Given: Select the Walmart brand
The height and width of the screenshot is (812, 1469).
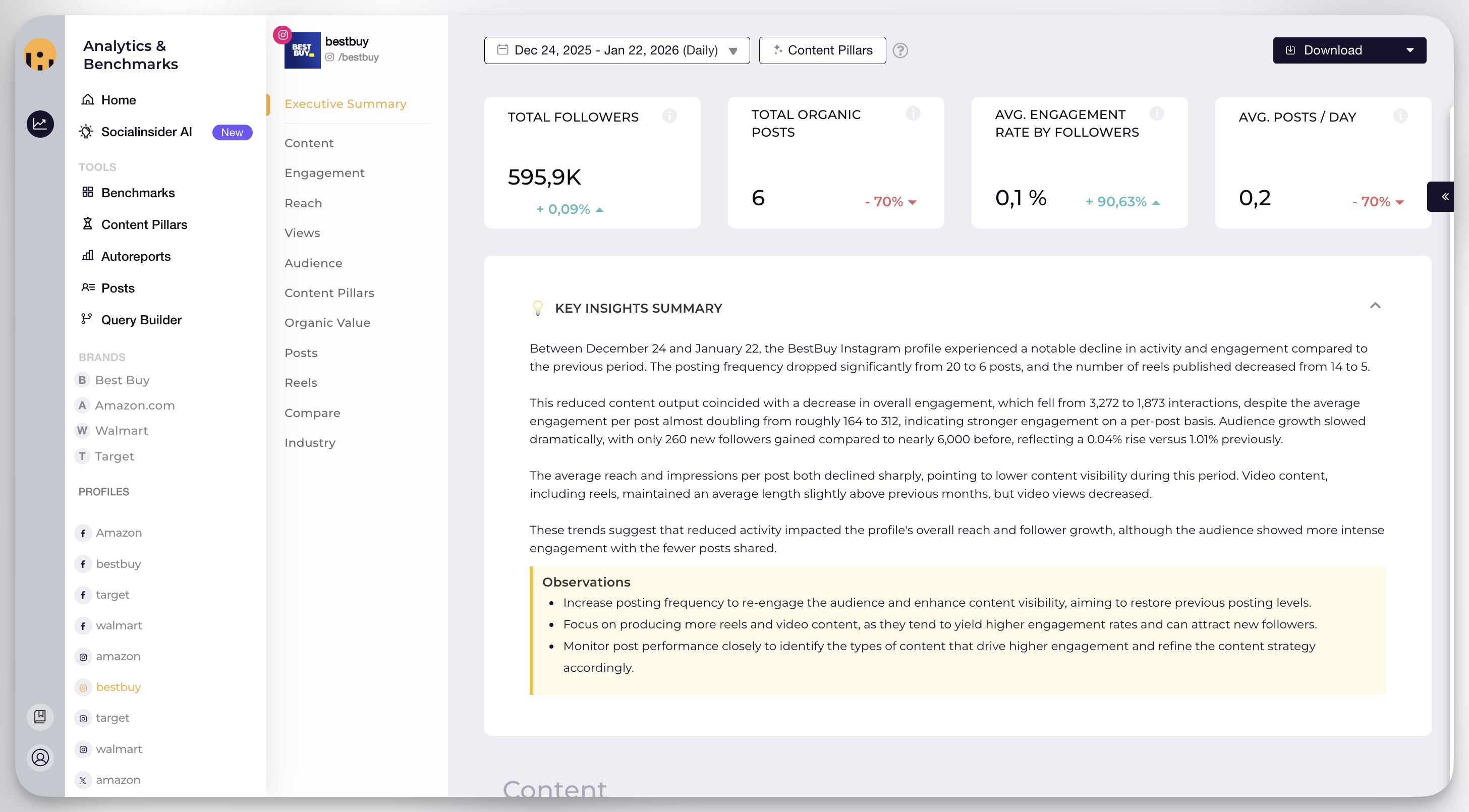Looking at the screenshot, I should coord(121,431).
